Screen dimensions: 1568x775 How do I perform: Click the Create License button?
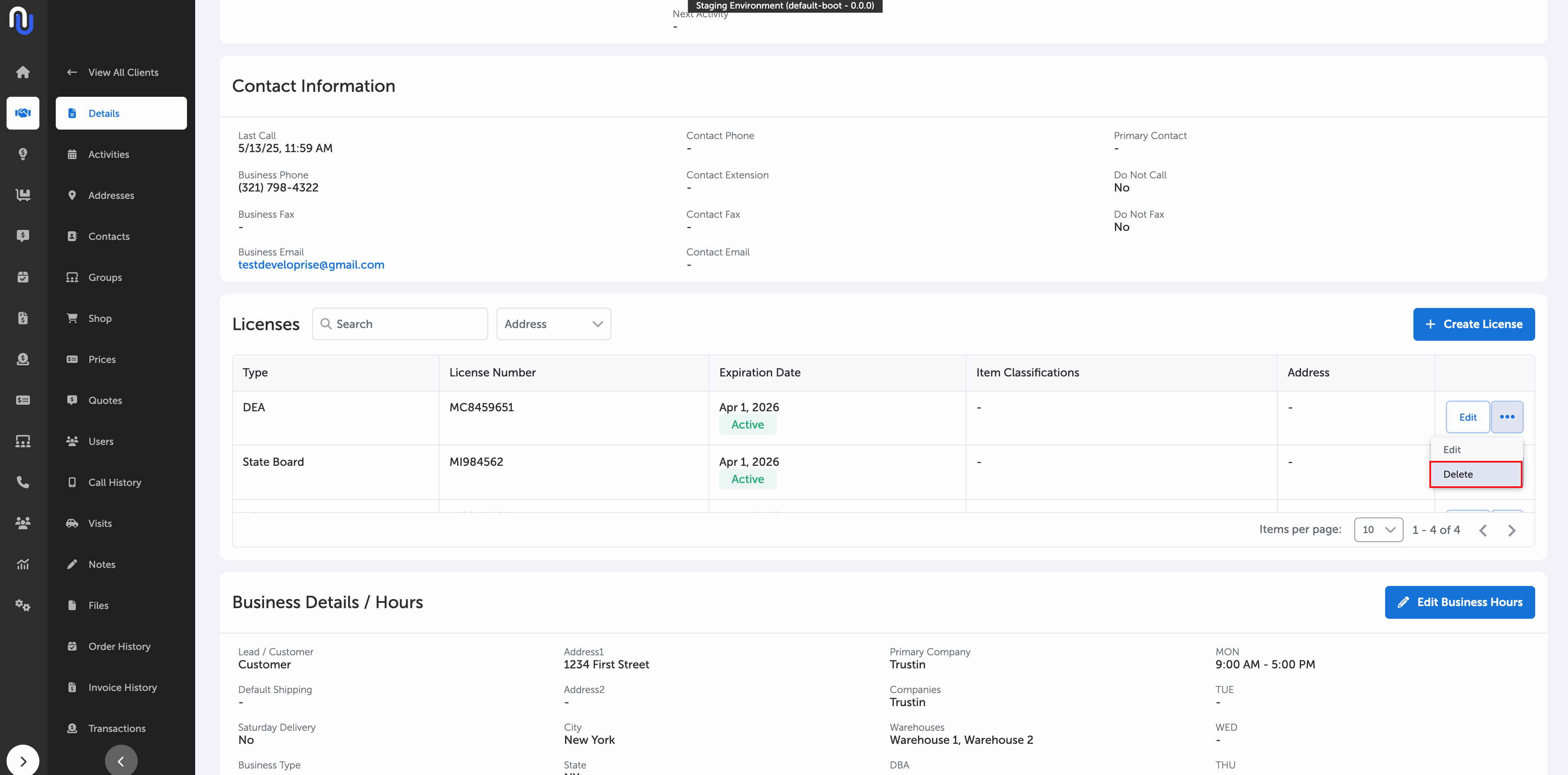(x=1473, y=324)
